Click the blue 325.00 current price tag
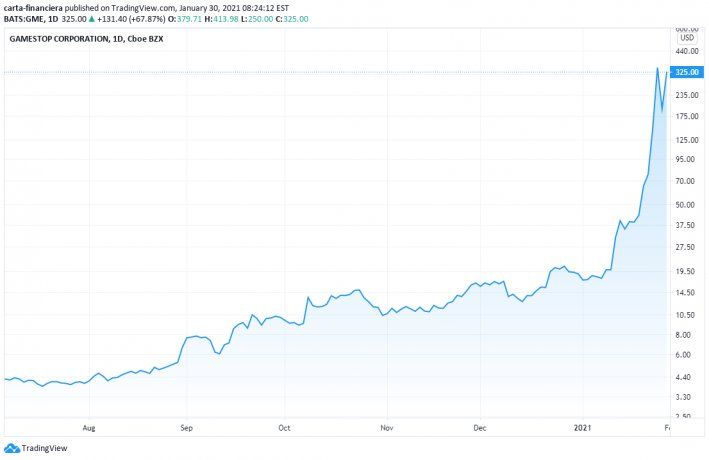Image resolution: width=709 pixels, height=460 pixels. [x=686, y=72]
